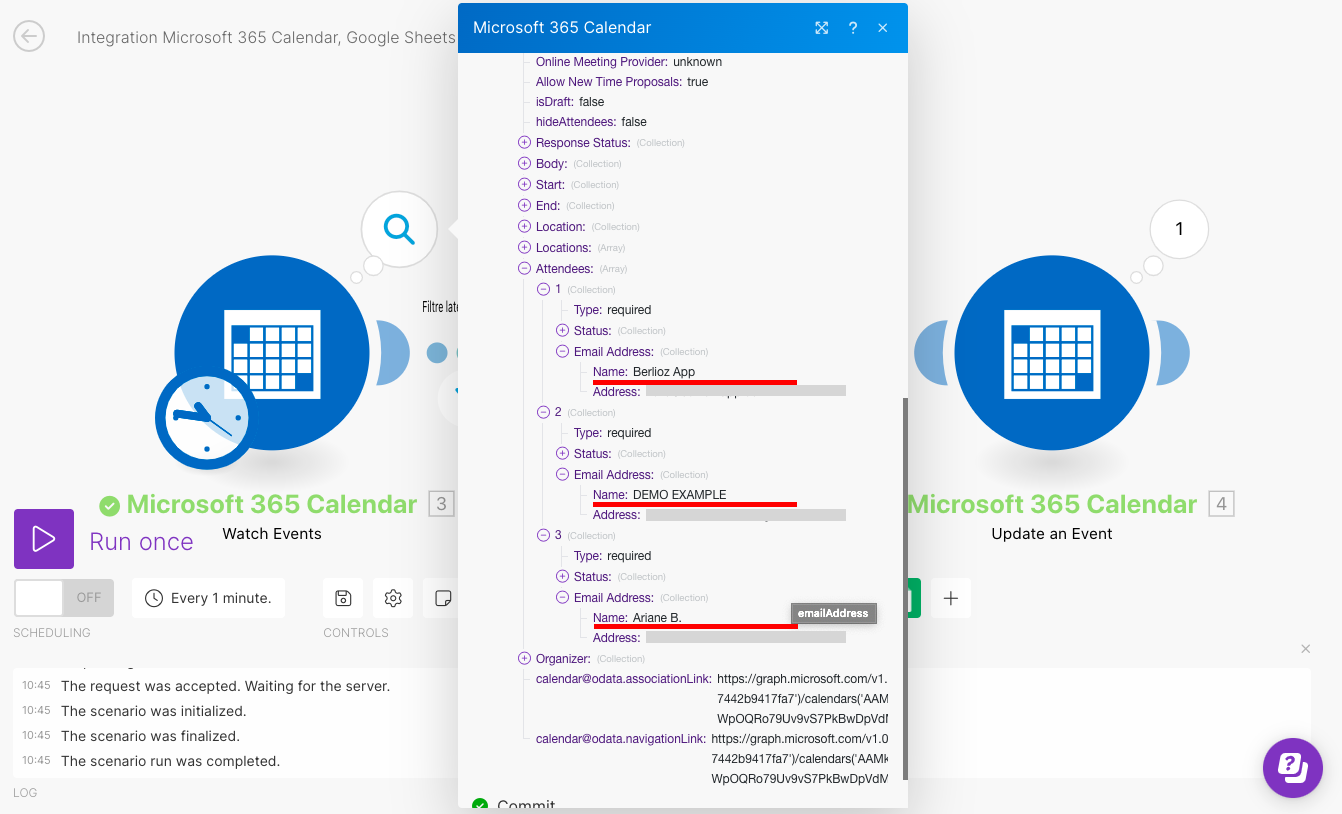Close the Microsoft 365 Calendar dialog

coord(883,28)
